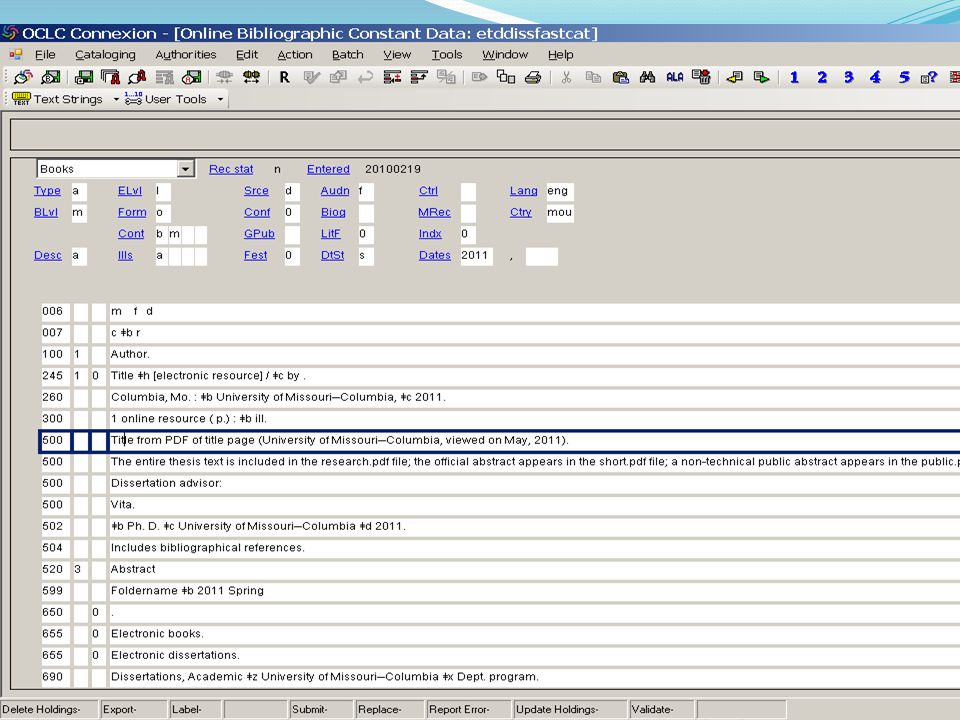Click the Search Authorities icon with red A
The width and height of the screenshot is (960, 720).
[138, 77]
